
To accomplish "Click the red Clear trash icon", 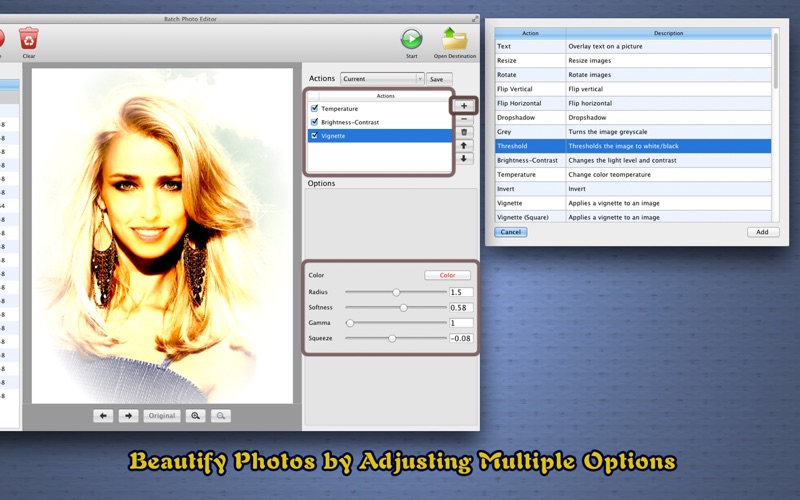I will click(x=28, y=38).
